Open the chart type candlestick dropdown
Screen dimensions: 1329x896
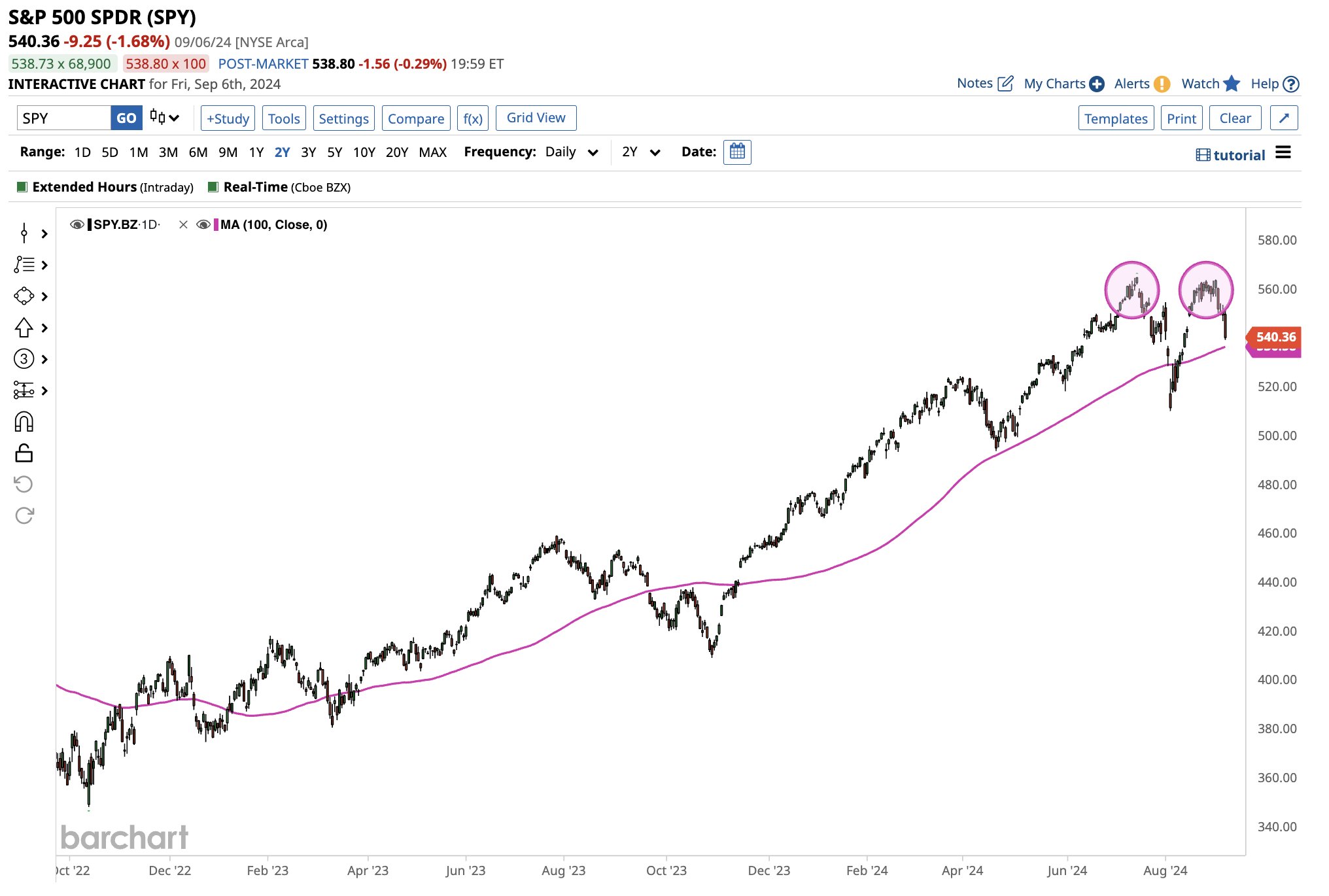pyautogui.click(x=164, y=118)
